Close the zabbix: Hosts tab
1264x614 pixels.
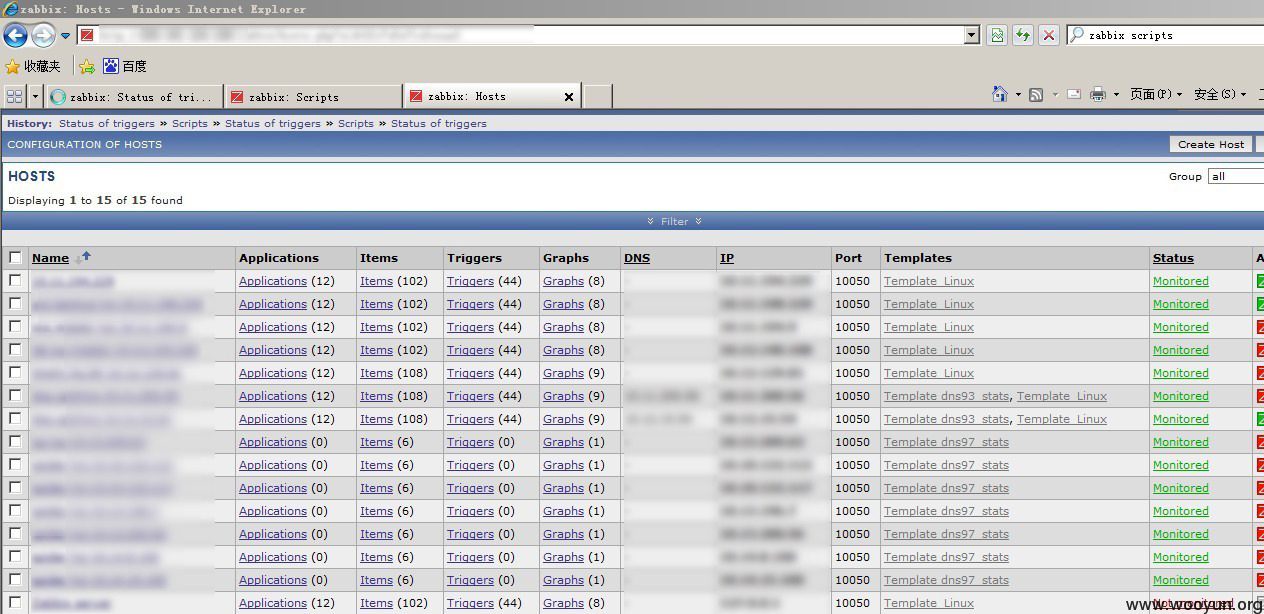pos(569,97)
